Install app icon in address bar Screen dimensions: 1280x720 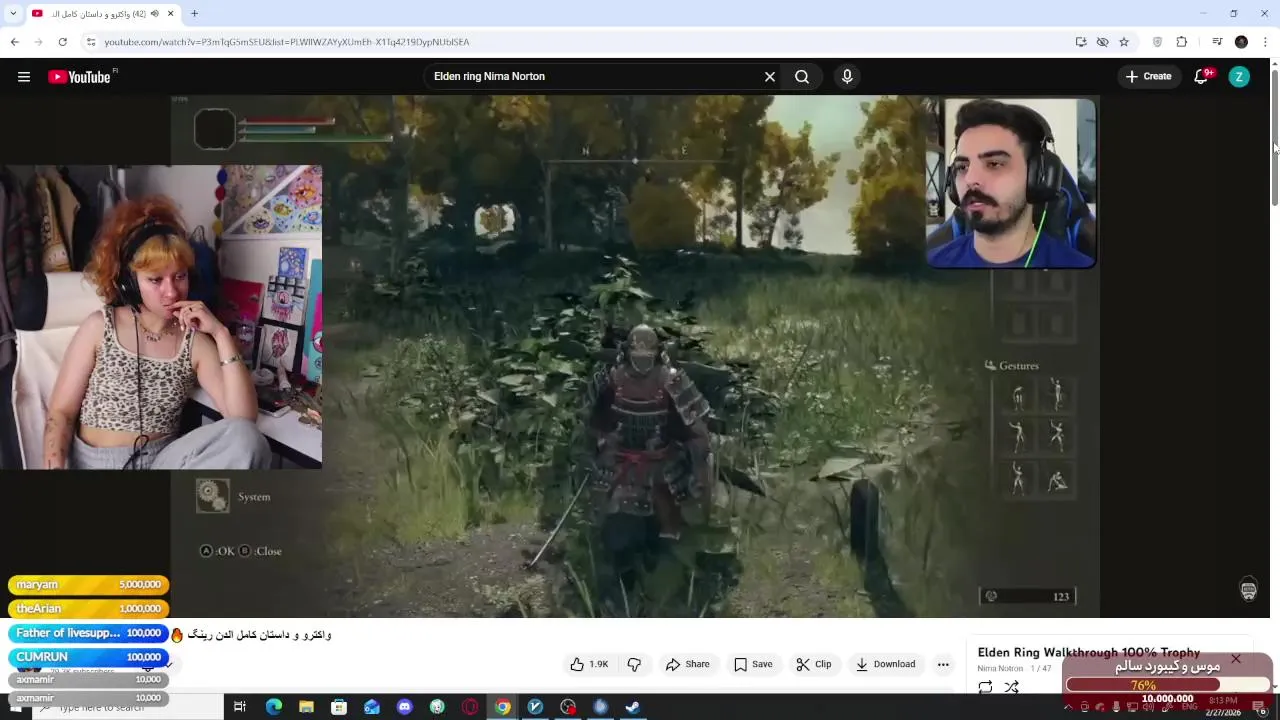tap(1081, 42)
